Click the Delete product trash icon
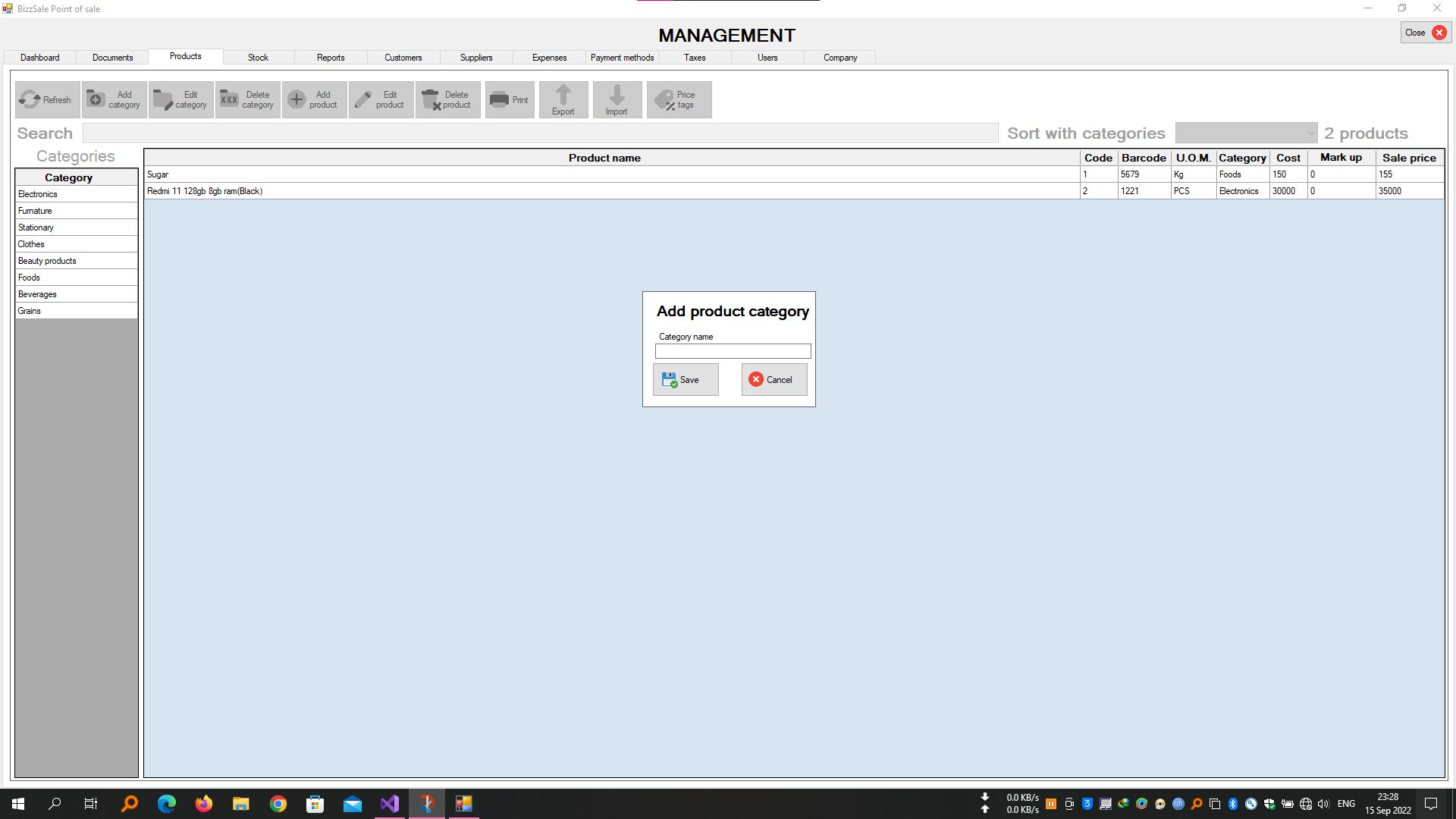This screenshot has width=1456, height=819. (431, 99)
